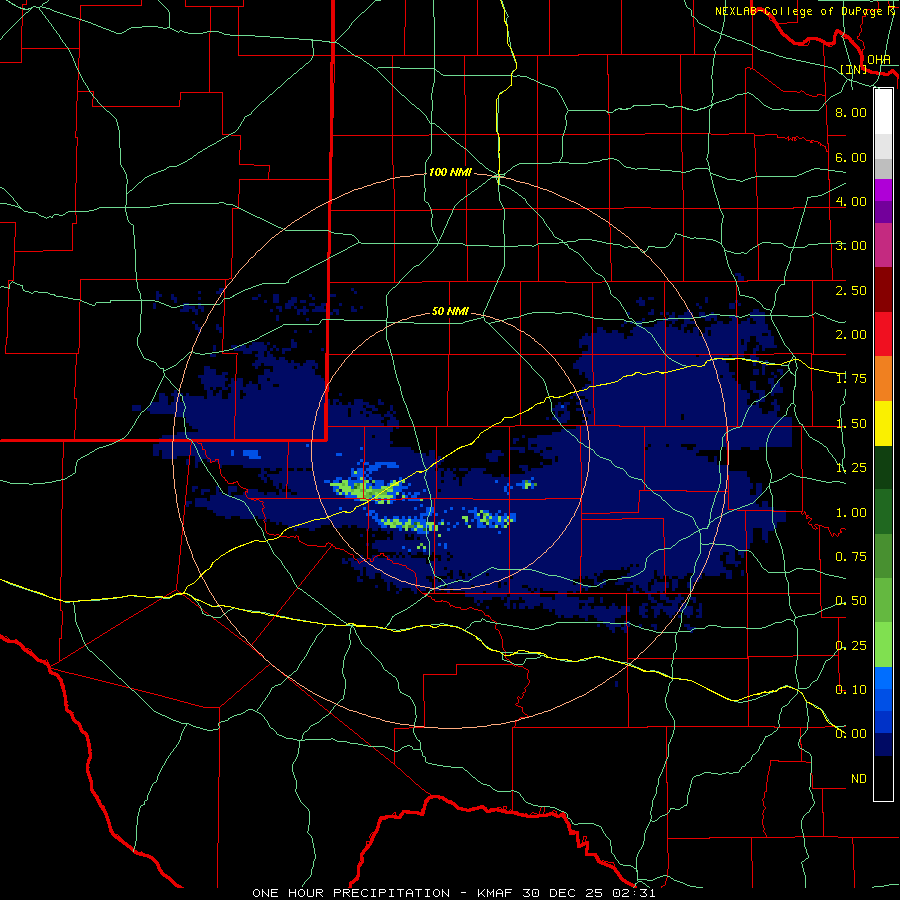Click the ONE HOUR PRECIPITATION caption text
This screenshot has width=900, height=900.
351,893
